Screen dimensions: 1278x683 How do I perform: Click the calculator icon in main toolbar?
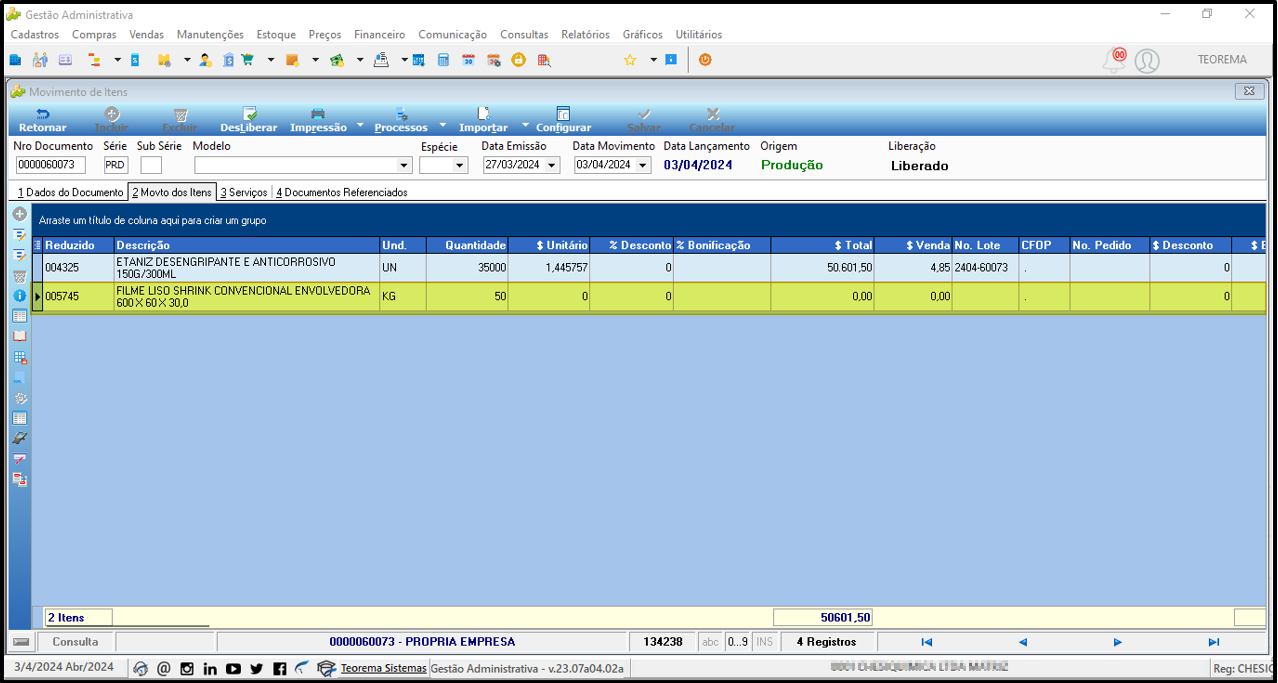(x=443, y=60)
